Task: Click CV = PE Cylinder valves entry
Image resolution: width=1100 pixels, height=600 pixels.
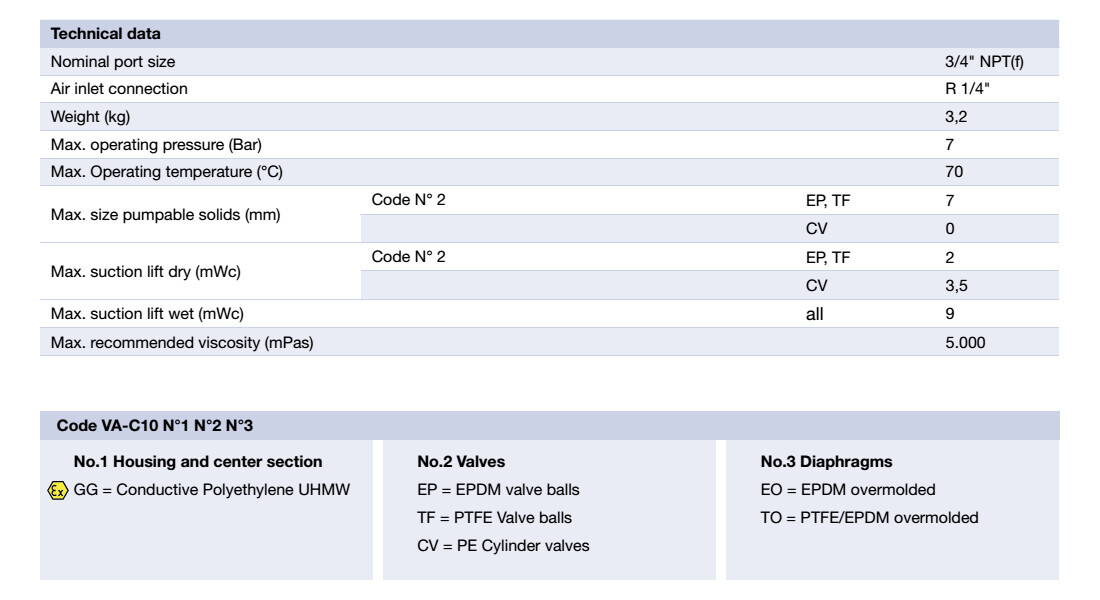Action: [503, 546]
